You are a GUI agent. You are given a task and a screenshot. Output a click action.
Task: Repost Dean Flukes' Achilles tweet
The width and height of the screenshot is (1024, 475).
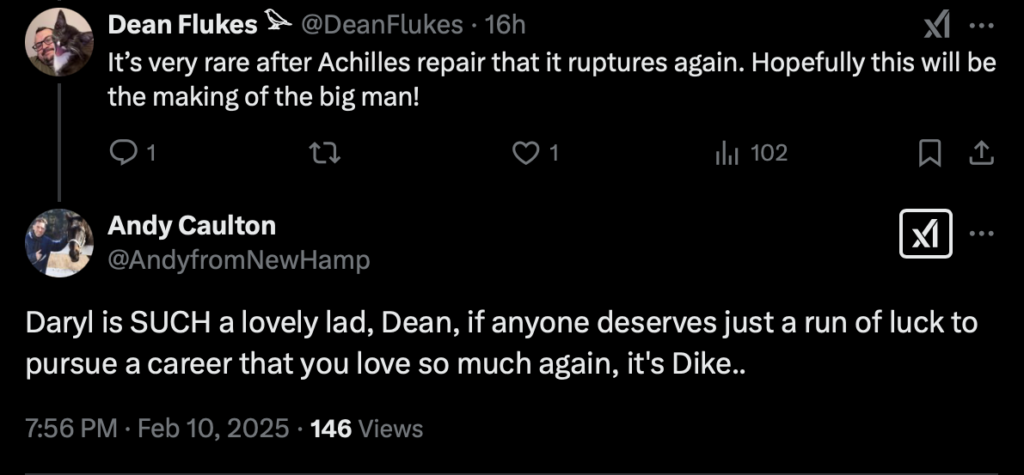[327, 153]
